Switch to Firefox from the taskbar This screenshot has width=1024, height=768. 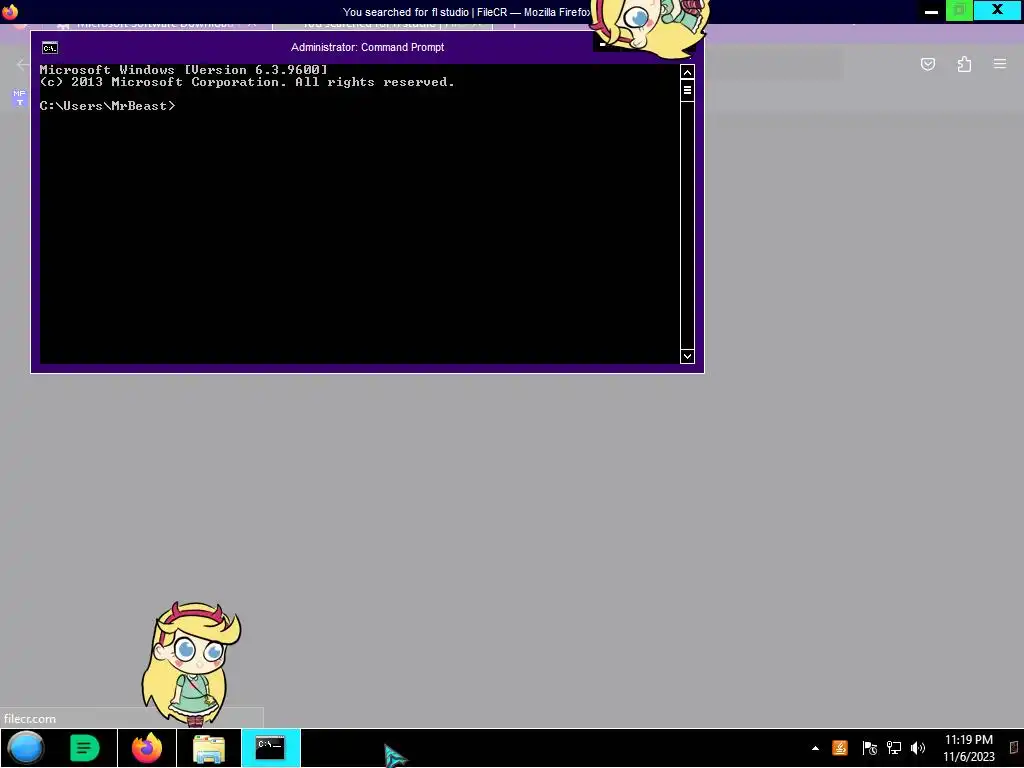click(x=147, y=748)
